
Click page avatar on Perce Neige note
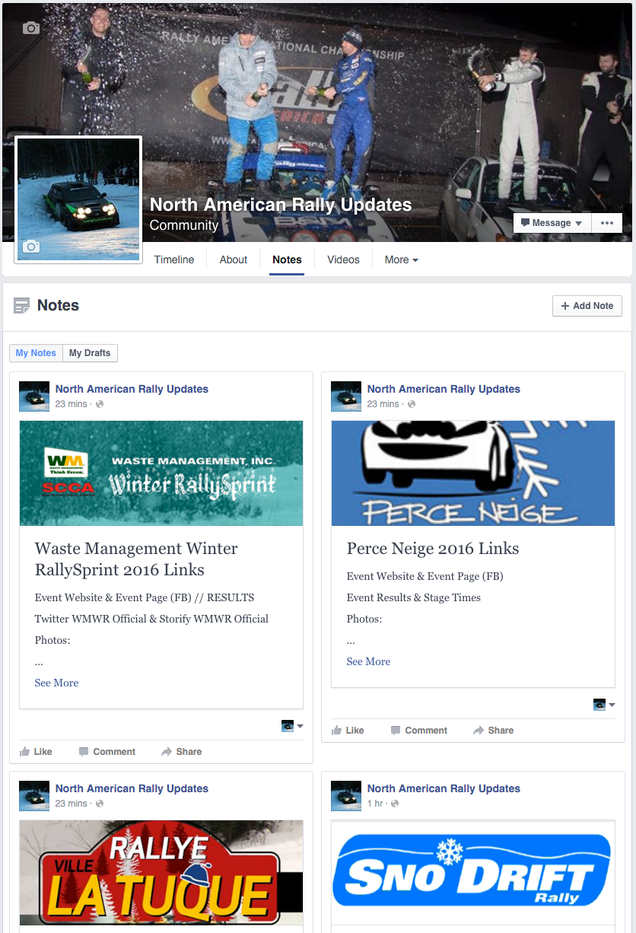(346, 396)
